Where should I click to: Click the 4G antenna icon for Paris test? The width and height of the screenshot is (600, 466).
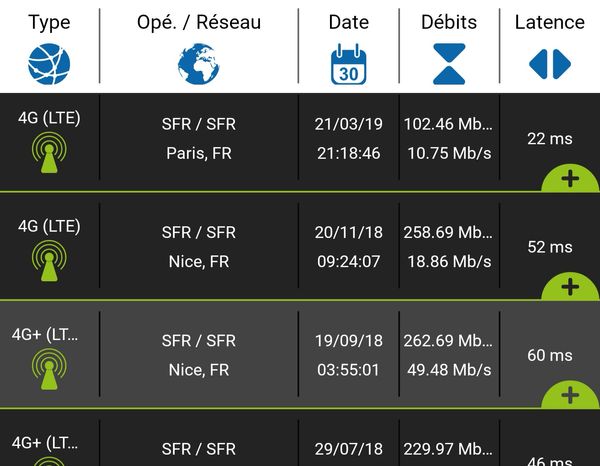pos(49,155)
